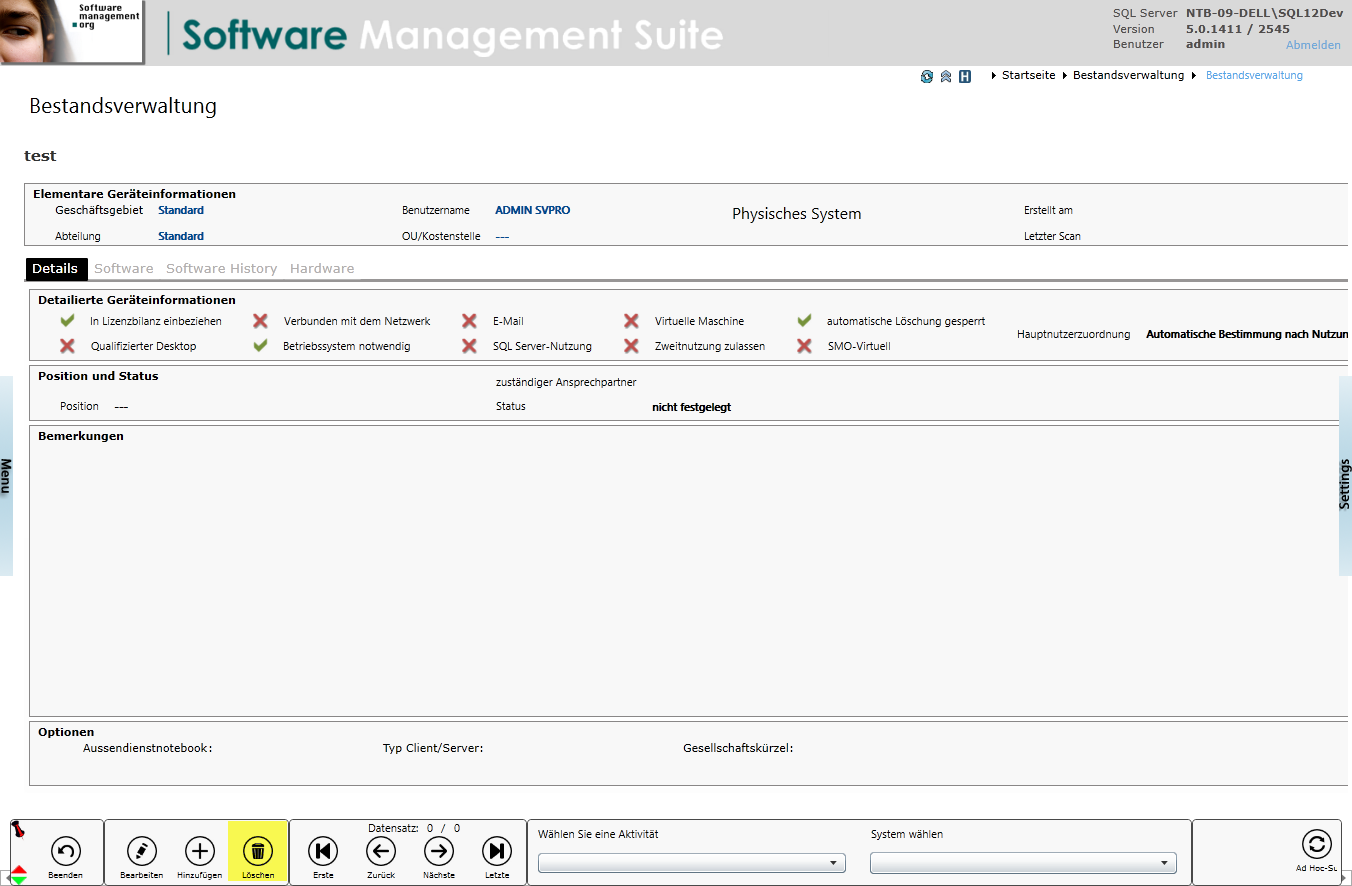This screenshot has height=886, width=1352.
Task: Open 'Wählen Sie eine Aktivität' dropdown
Action: click(x=692, y=863)
